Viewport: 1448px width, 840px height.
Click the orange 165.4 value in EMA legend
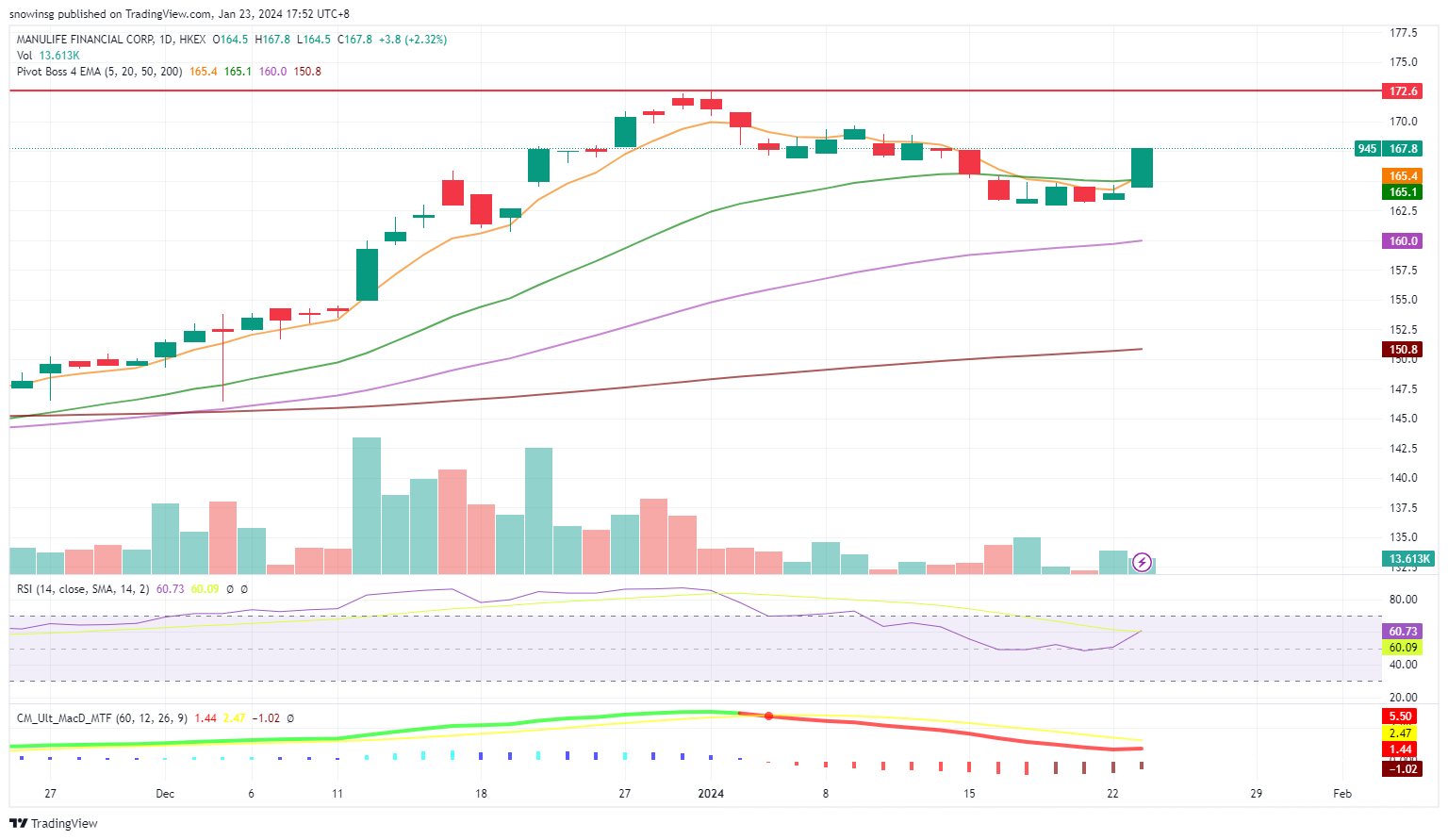pyautogui.click(x=203, y=72)
